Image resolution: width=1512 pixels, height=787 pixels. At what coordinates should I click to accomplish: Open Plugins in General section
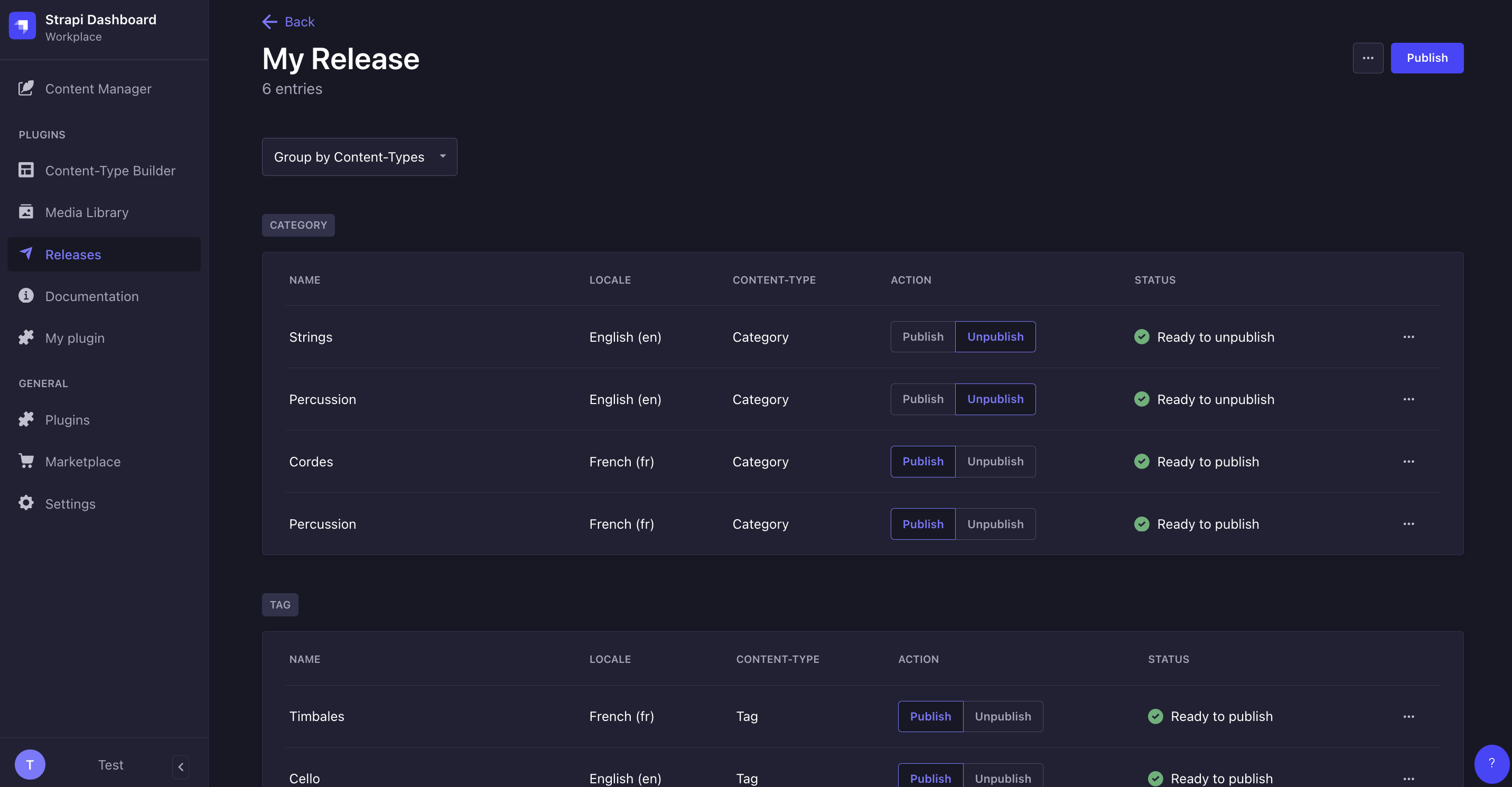pos(67,419)
